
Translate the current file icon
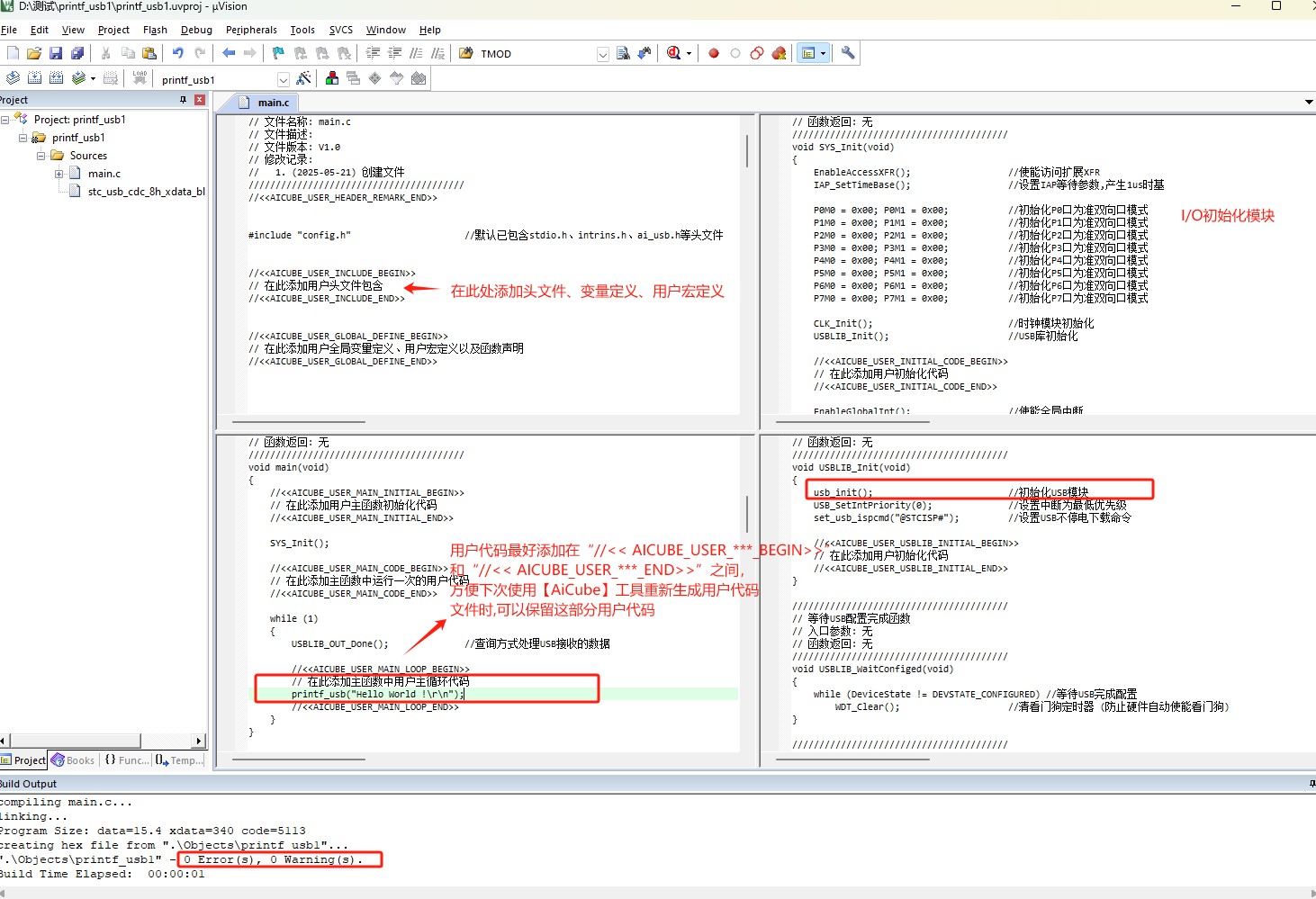13,78
